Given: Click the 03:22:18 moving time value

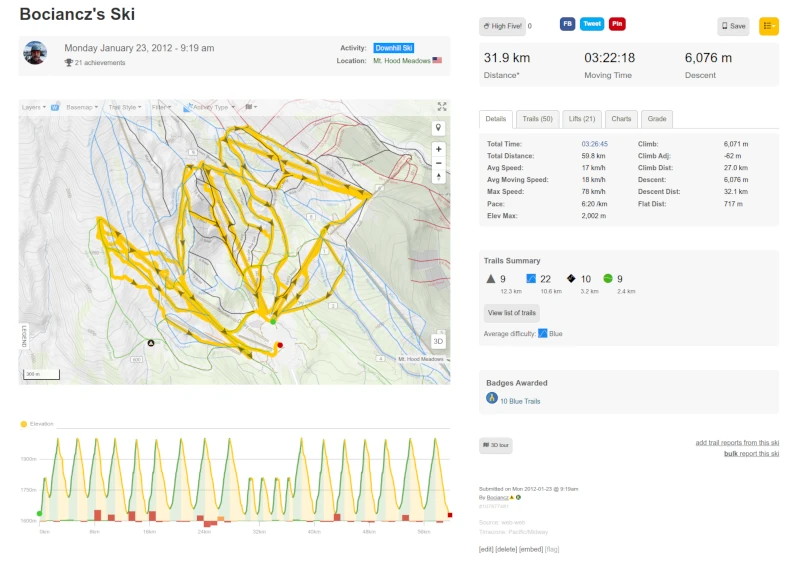Looking at the screenshot, I should tap(609, 58).
